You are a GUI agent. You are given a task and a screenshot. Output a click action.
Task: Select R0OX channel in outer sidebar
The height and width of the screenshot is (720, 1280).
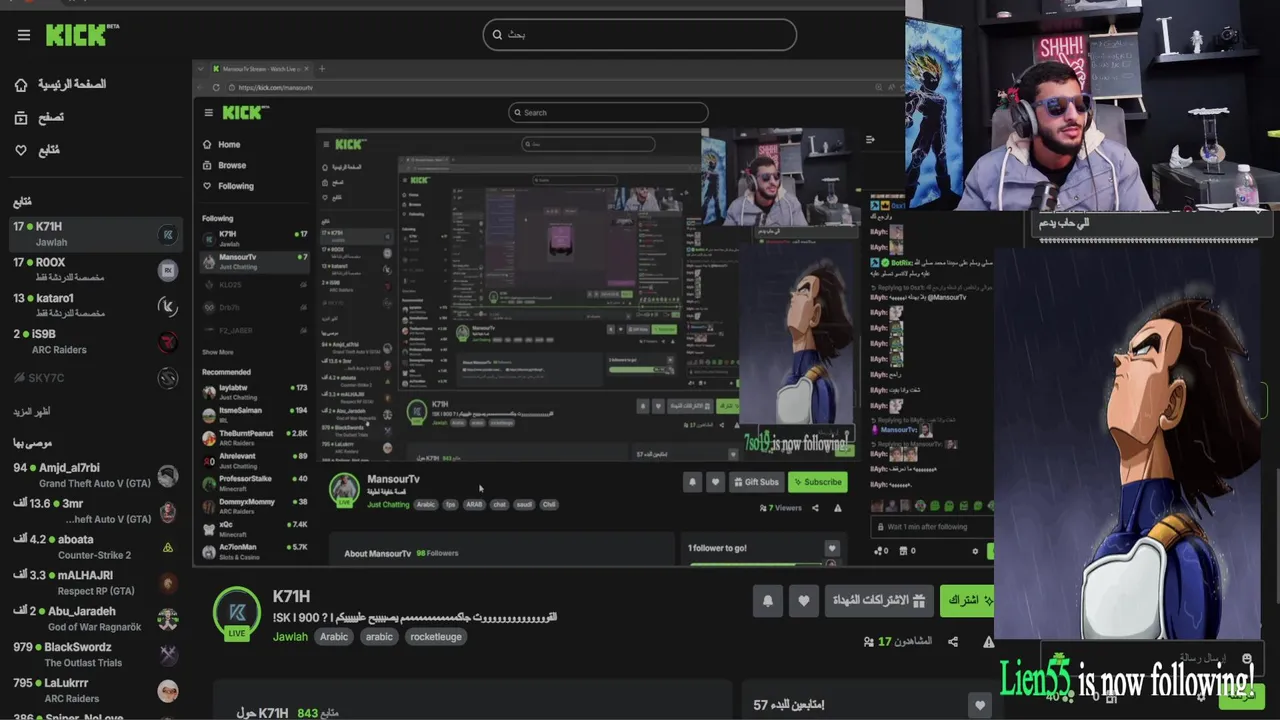[x=95, y=270]
